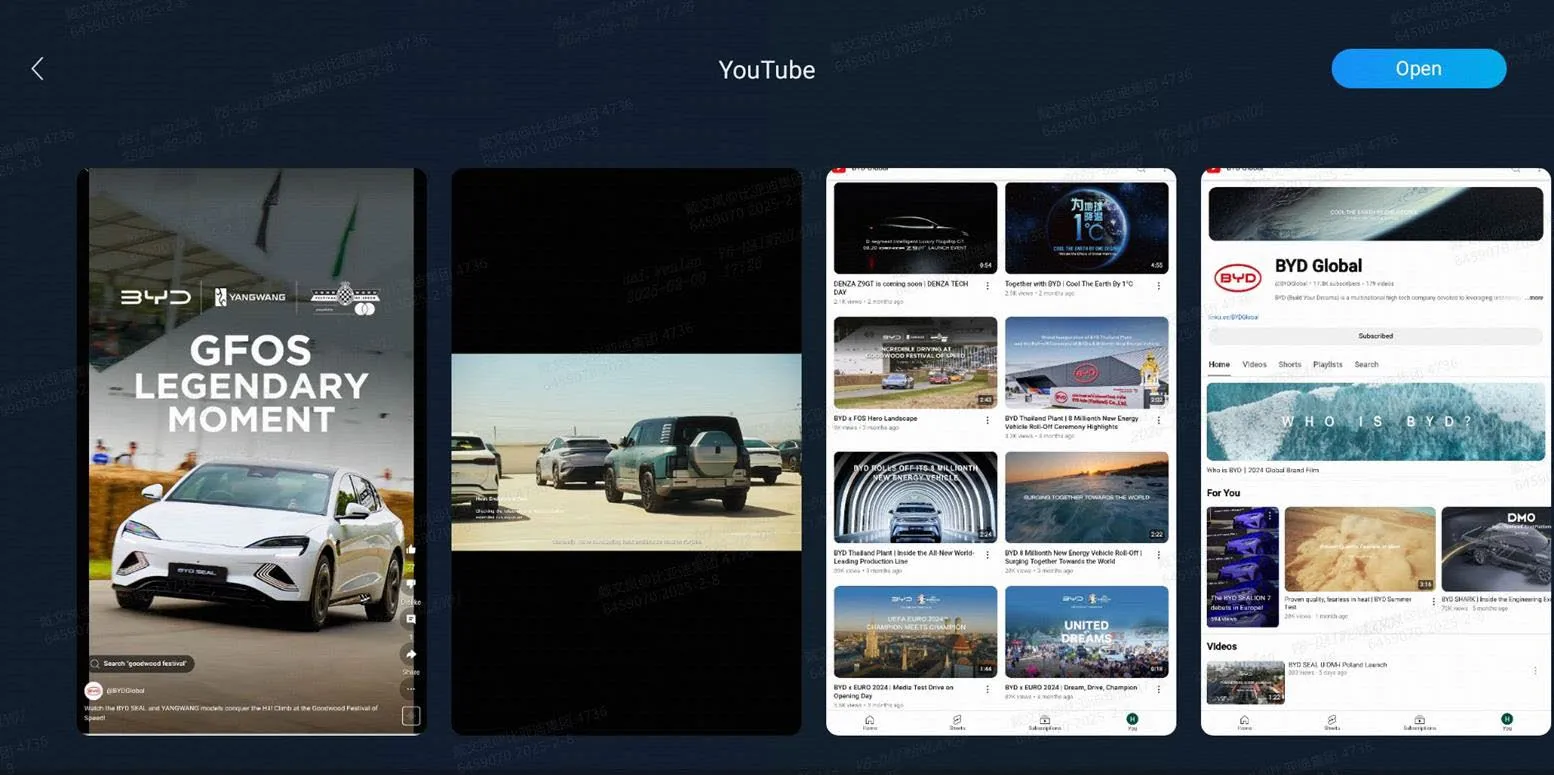Click the Videos section heading below For You
1554x775 pixels.
pyautogui.click(x=1222, y=646)
